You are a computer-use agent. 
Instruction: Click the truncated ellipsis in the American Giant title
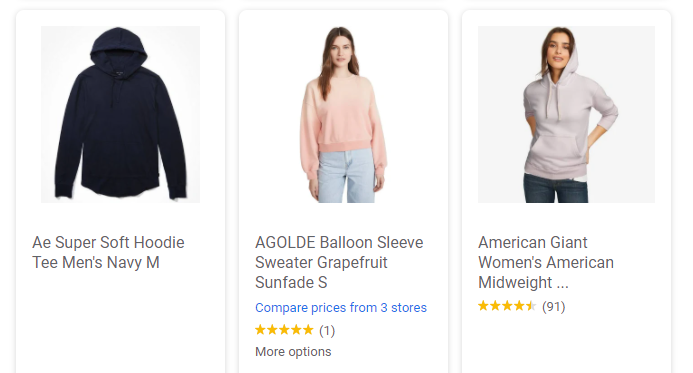(562, 283)
